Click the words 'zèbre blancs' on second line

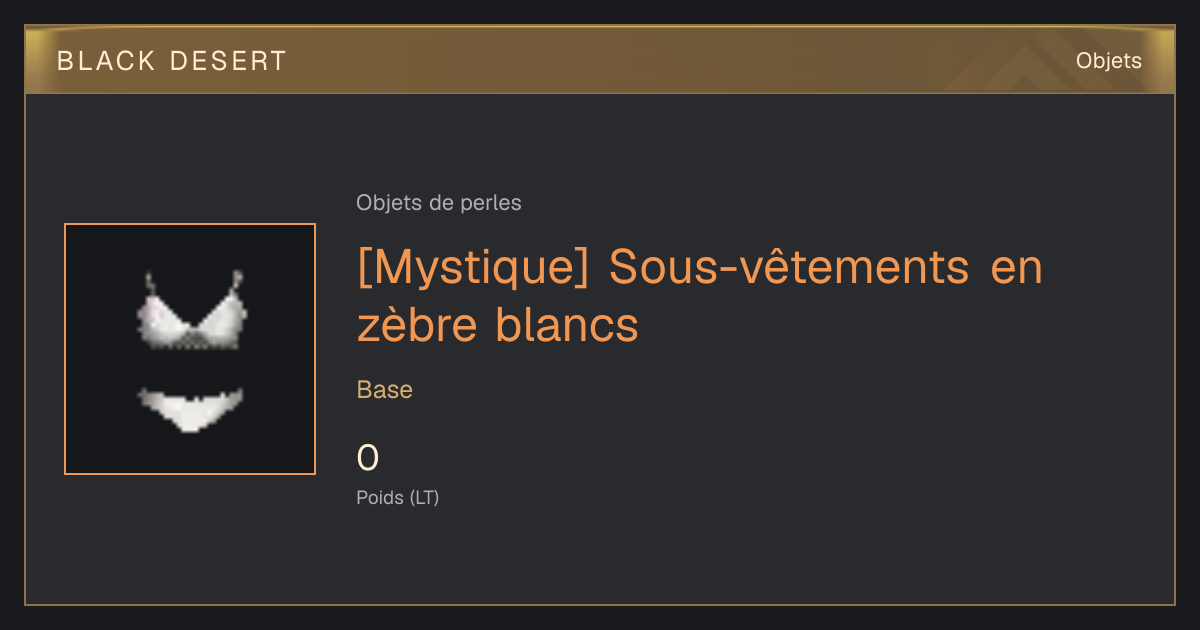tap(497, 325)
